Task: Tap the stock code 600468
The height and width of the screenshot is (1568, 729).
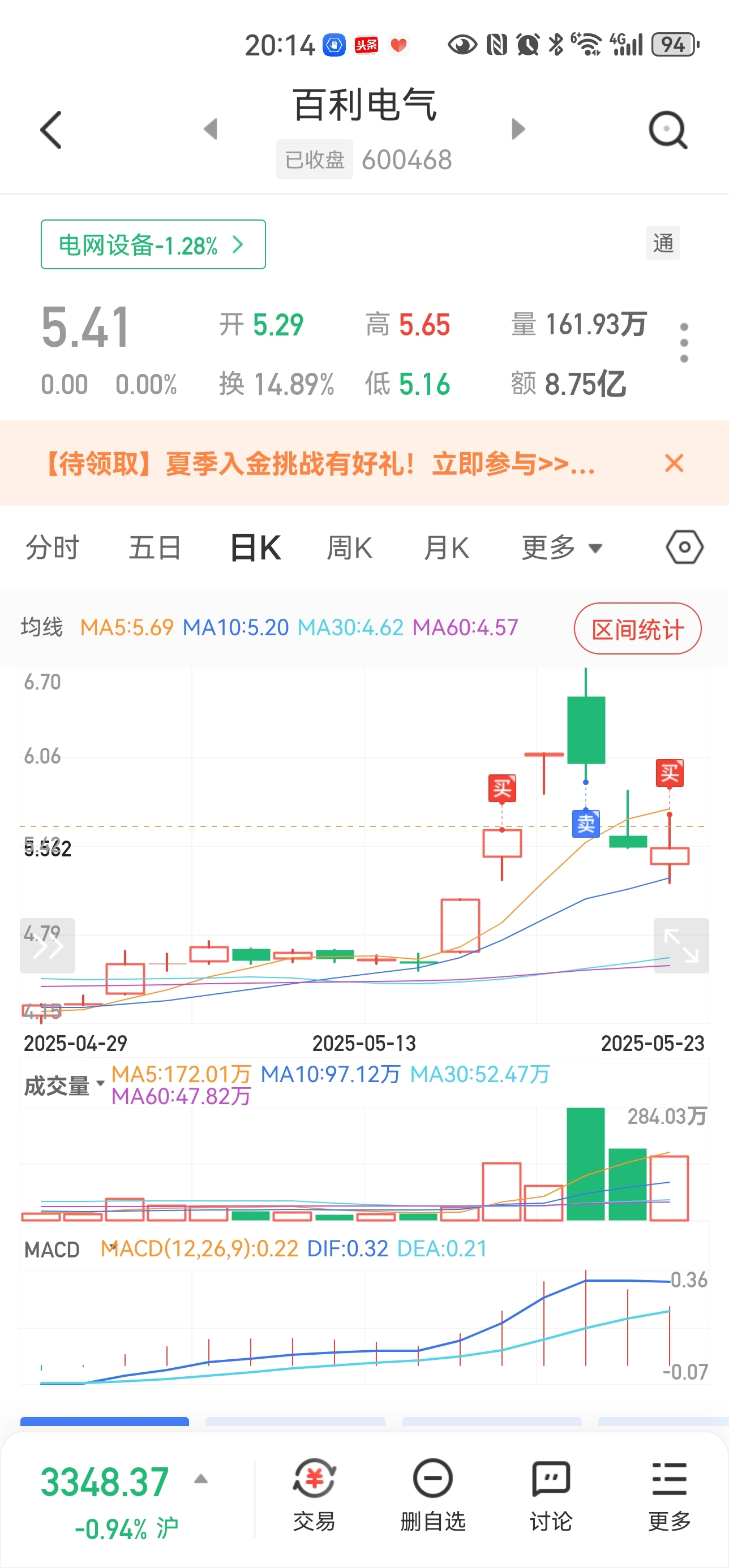Action: pyautogui.click(x=407, y=160)
